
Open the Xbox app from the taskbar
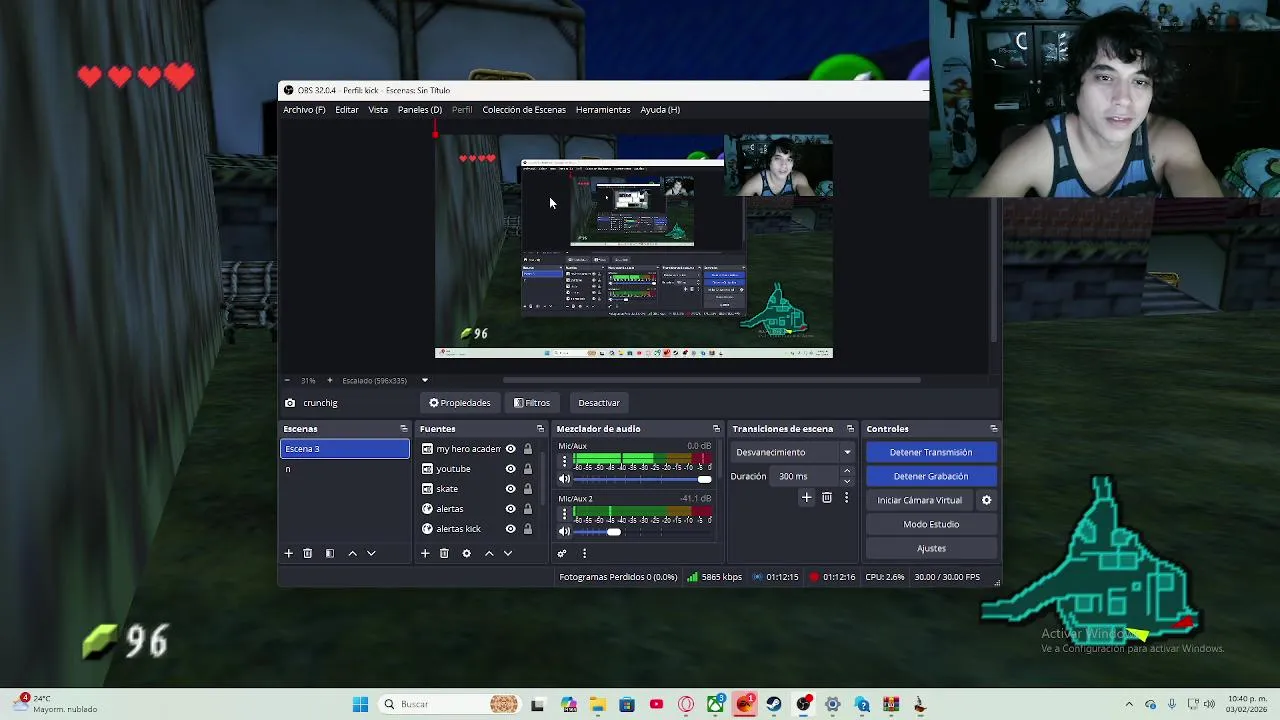(x=716, y=704)
